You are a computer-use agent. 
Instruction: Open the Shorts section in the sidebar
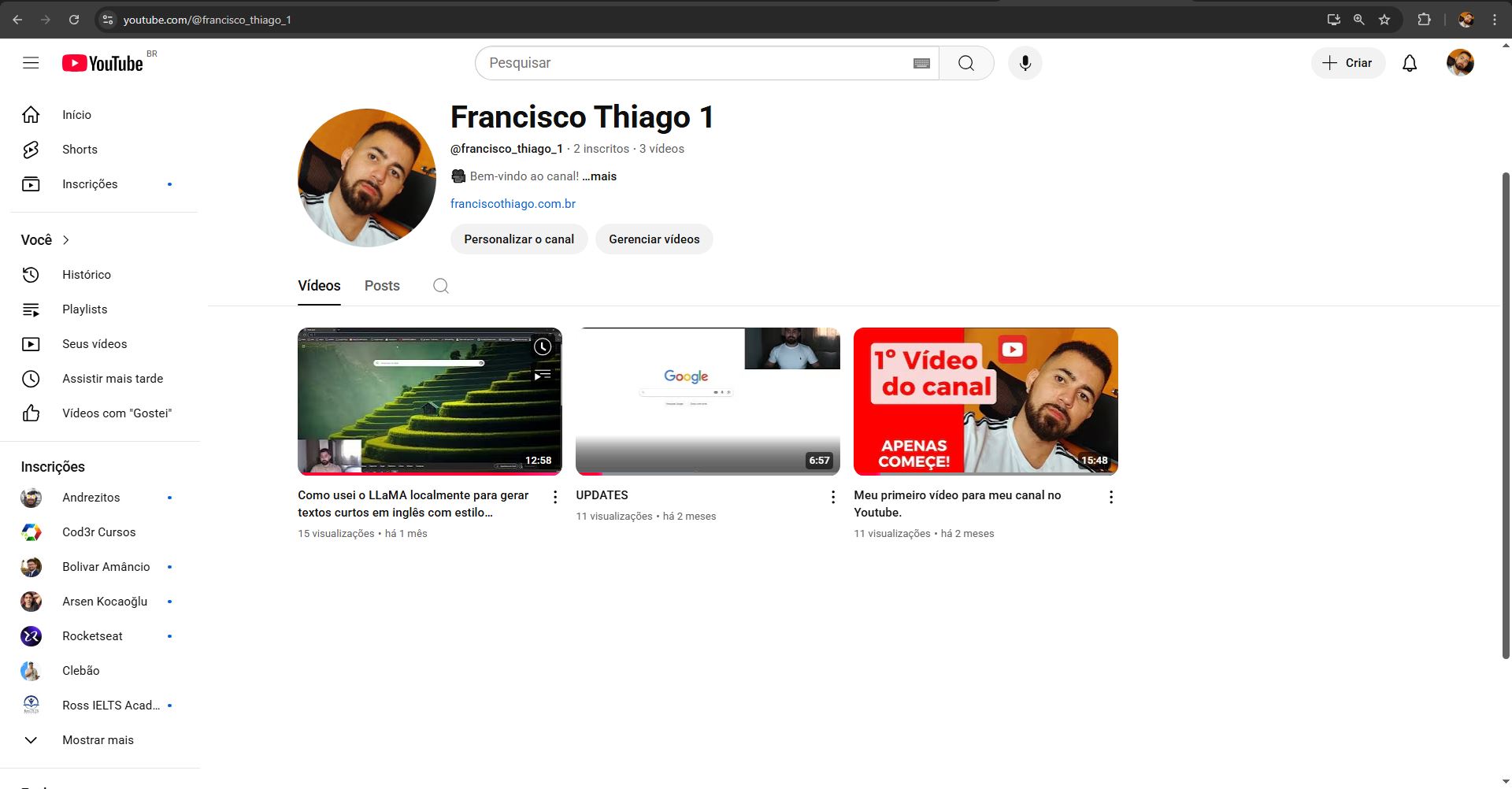[80, 149]
